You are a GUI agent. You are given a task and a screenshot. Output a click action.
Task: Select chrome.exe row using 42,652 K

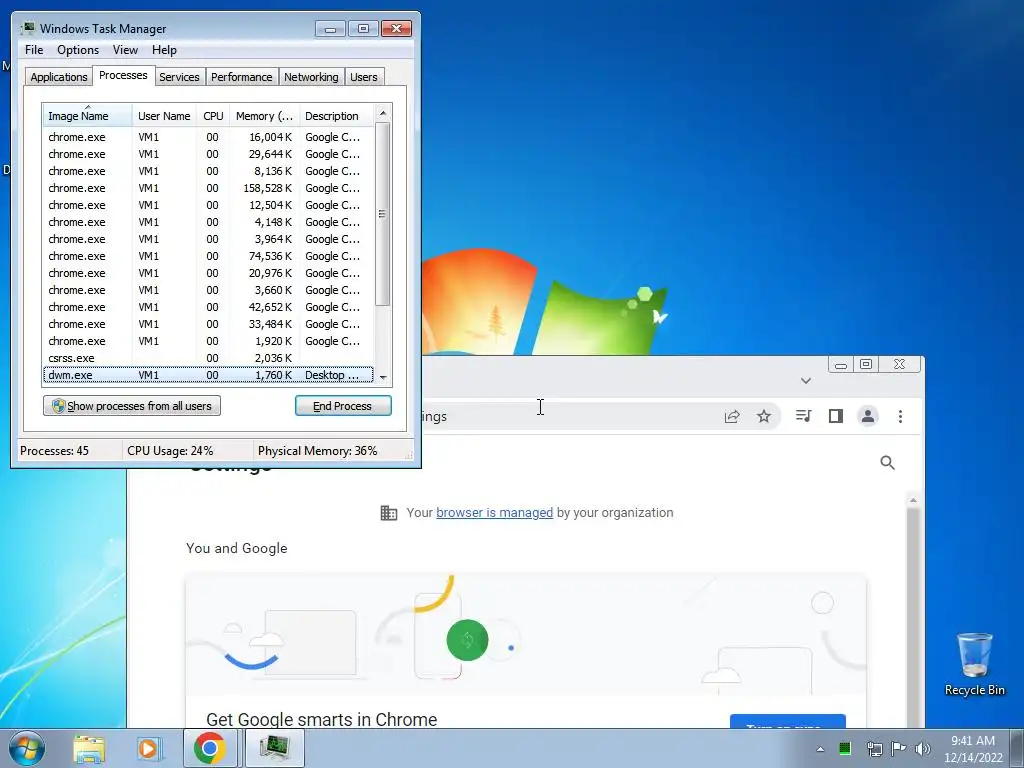208,307
